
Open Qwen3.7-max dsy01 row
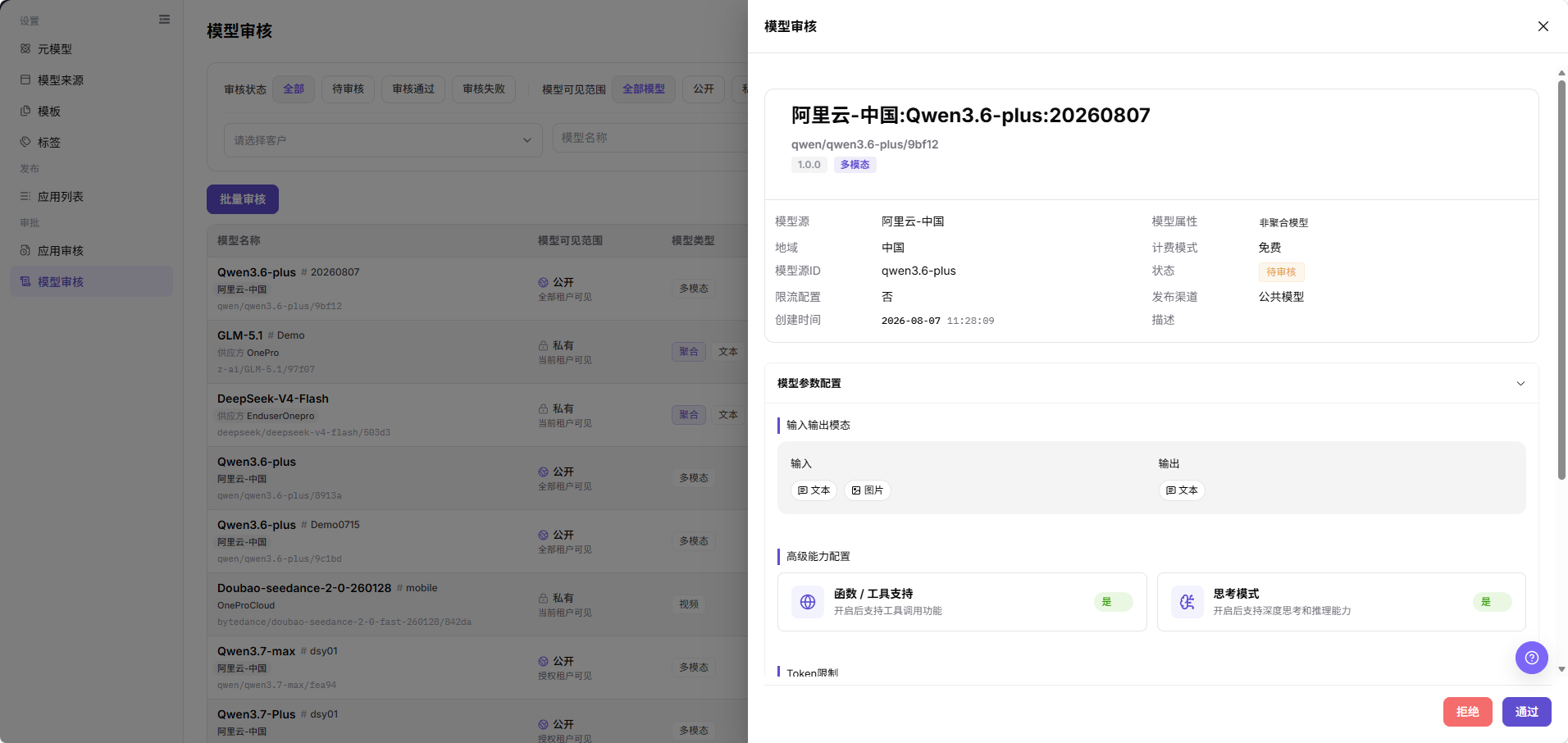(477, 668)
